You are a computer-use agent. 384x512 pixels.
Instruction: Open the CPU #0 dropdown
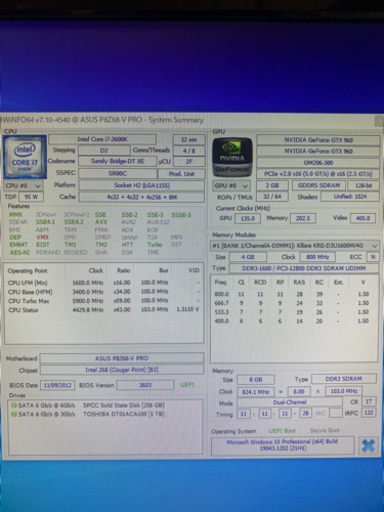(23, 186)
